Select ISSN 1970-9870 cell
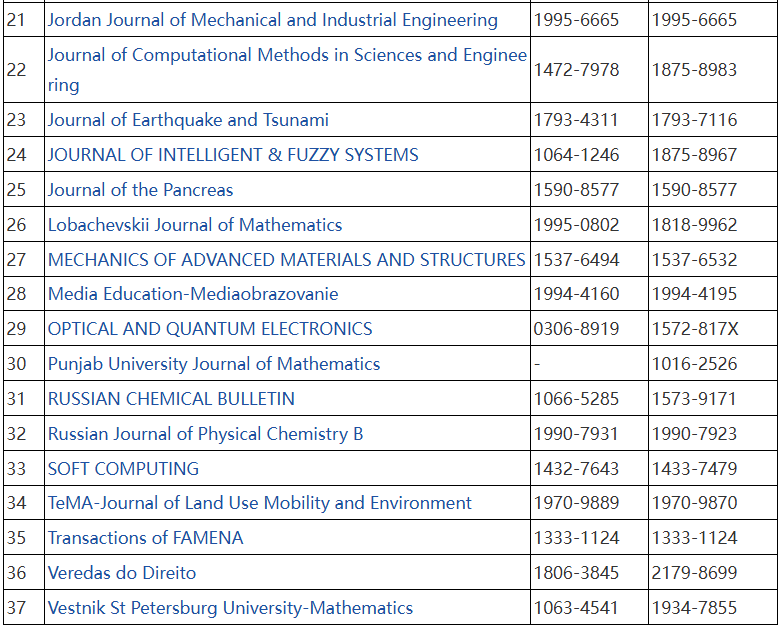Screen dimensions: 782x630 pyautogui.click(x=713, y=503)
